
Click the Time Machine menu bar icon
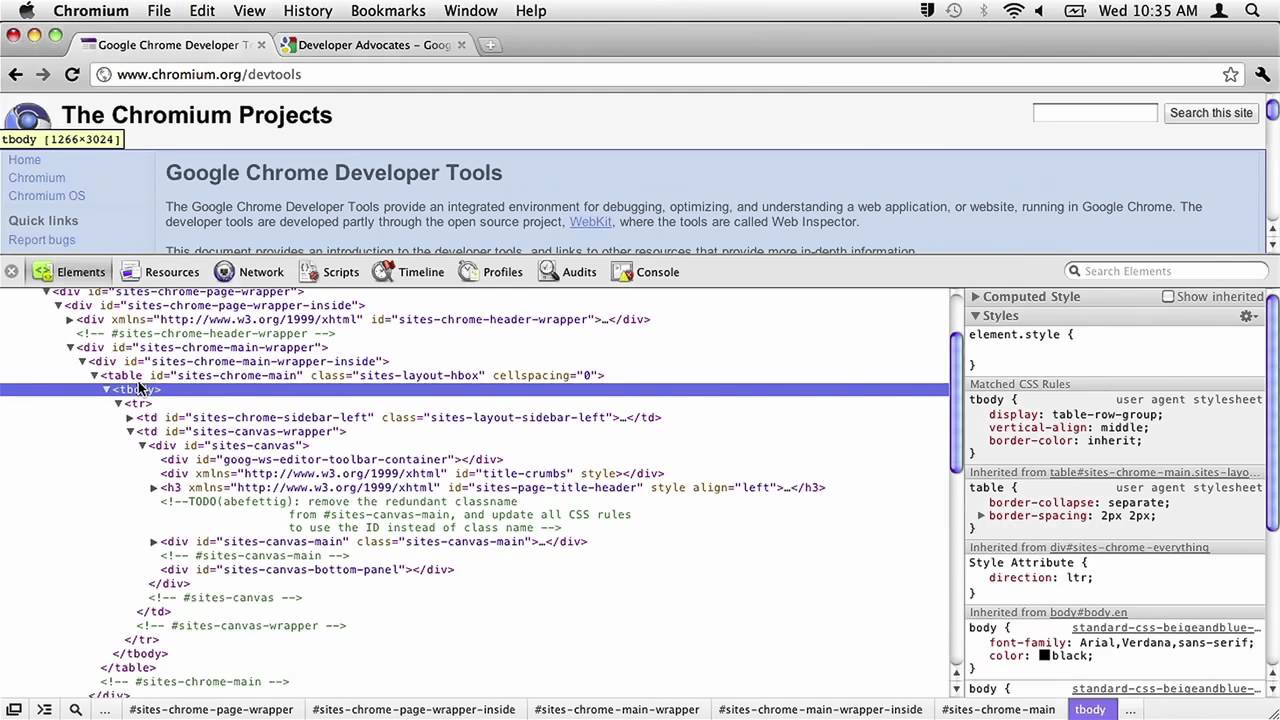point(954,11)
